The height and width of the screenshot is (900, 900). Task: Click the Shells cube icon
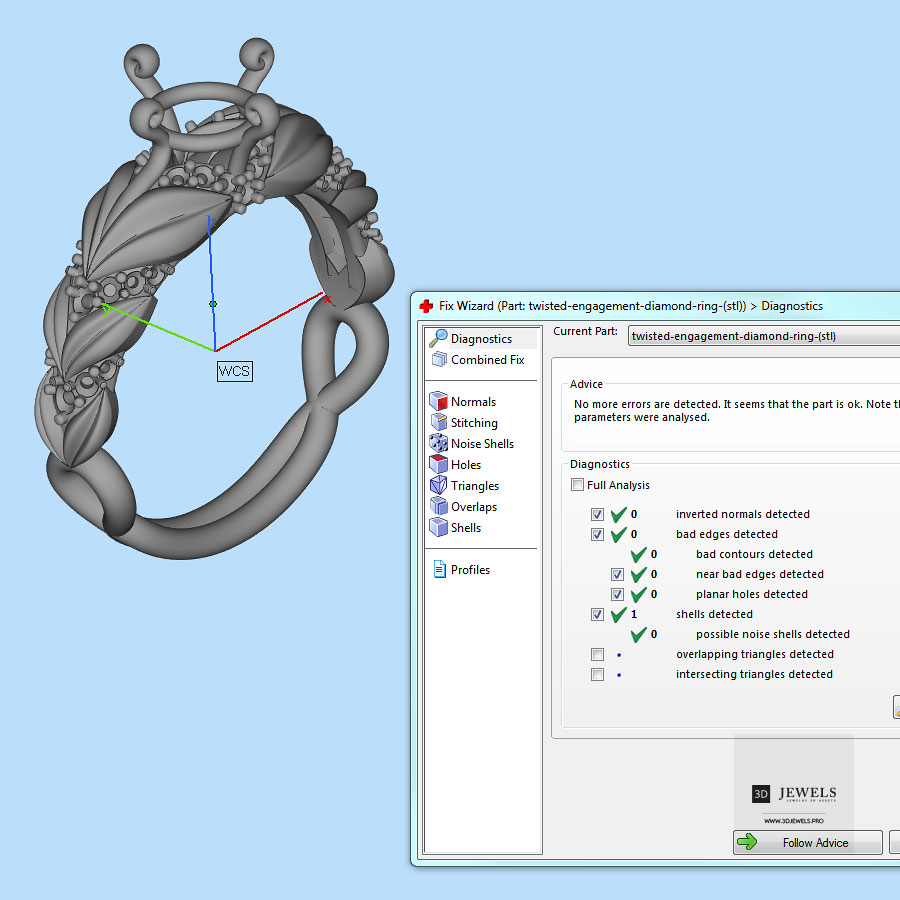pyautogui.click(x=439, y=527)
